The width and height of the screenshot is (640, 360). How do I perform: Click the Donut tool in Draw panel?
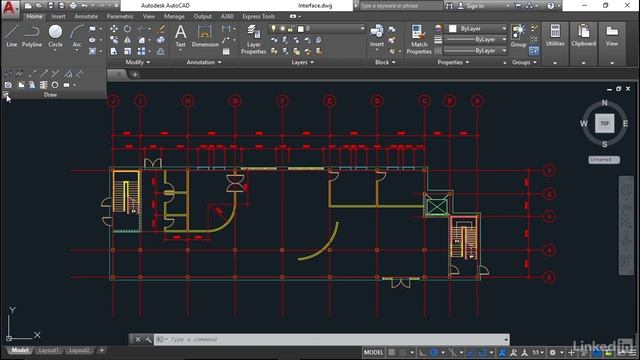pos(55,85)
